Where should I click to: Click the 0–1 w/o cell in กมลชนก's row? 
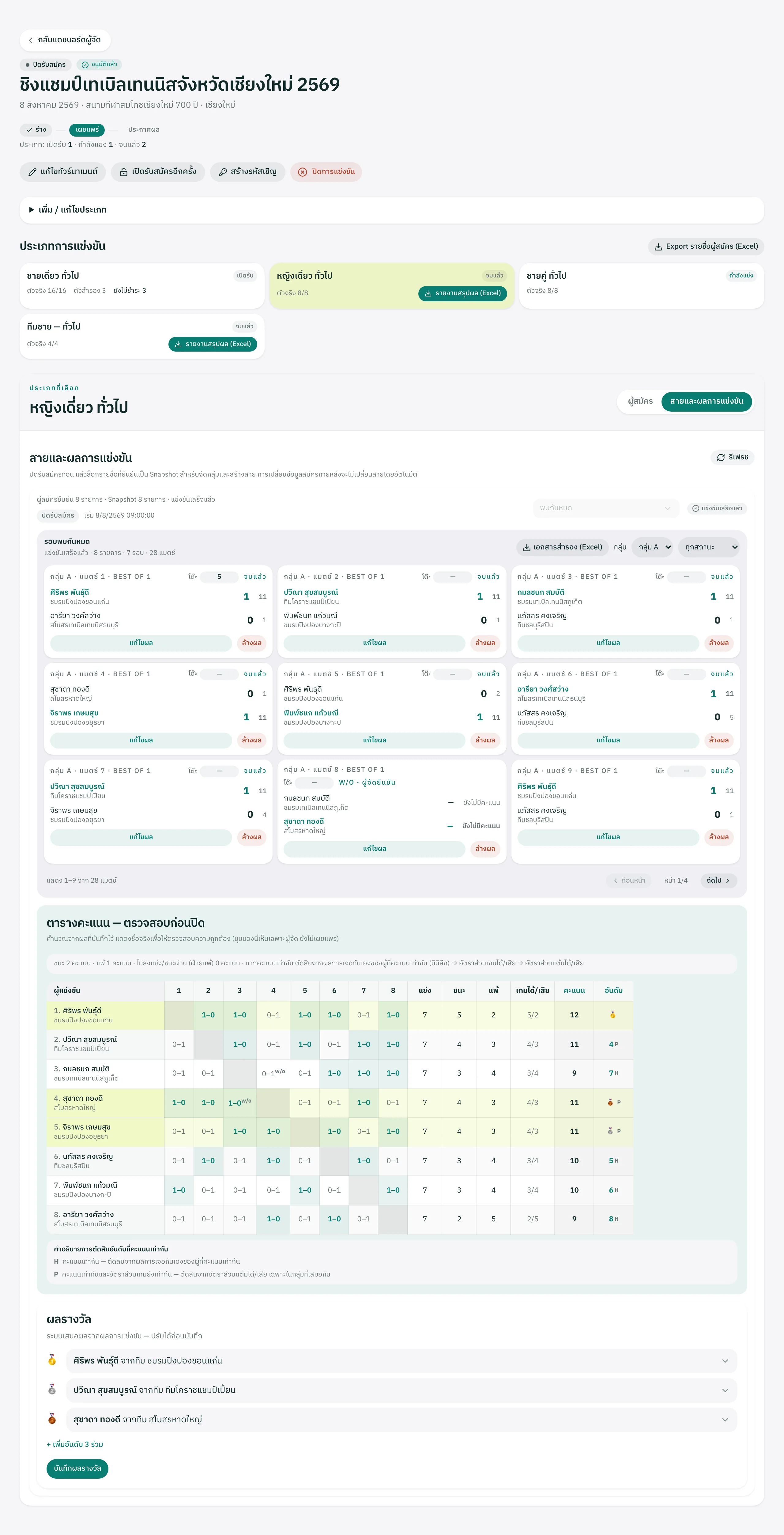tap(273, 1073)
